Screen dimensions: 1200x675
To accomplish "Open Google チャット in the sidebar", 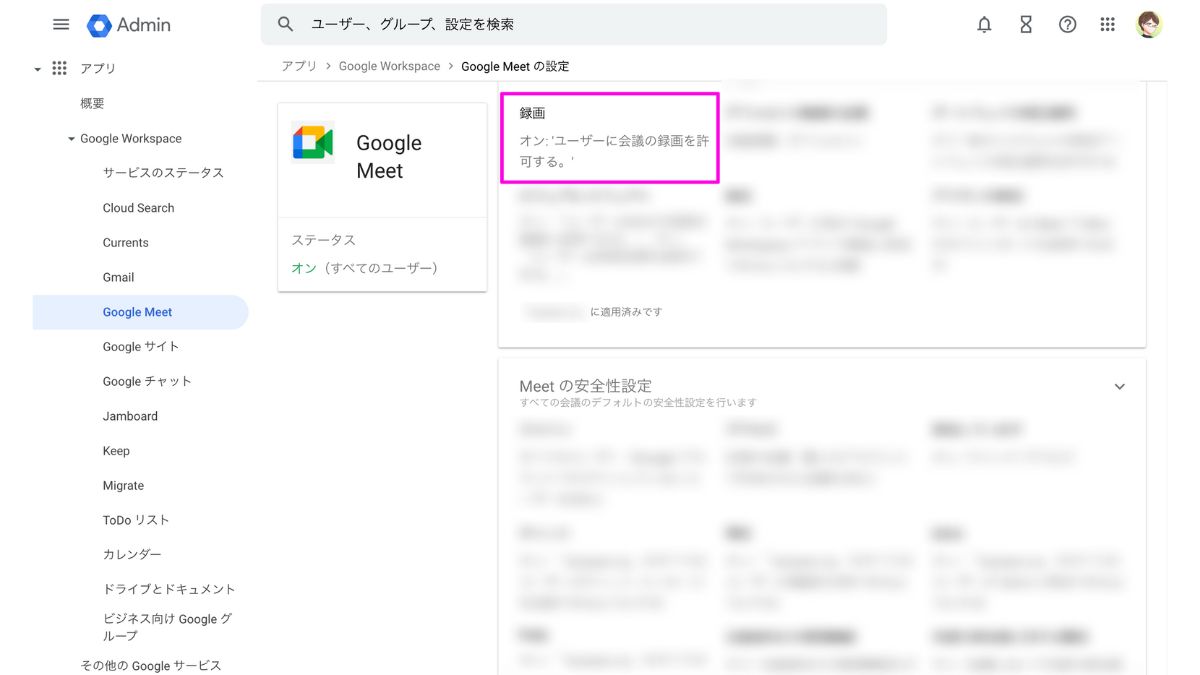I will click(147, 381).
